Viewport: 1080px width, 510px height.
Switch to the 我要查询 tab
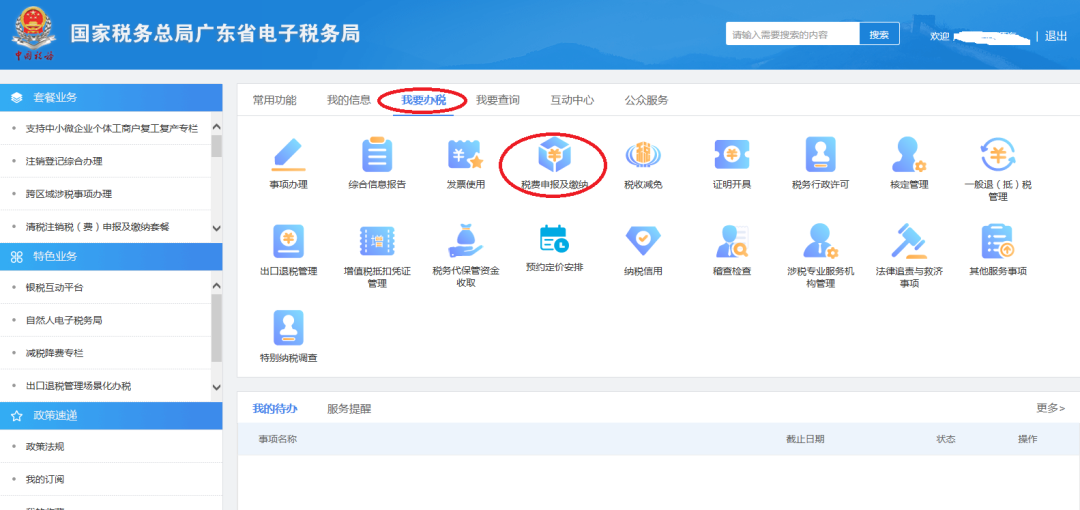pyautogui.click(x=498, y=100)
